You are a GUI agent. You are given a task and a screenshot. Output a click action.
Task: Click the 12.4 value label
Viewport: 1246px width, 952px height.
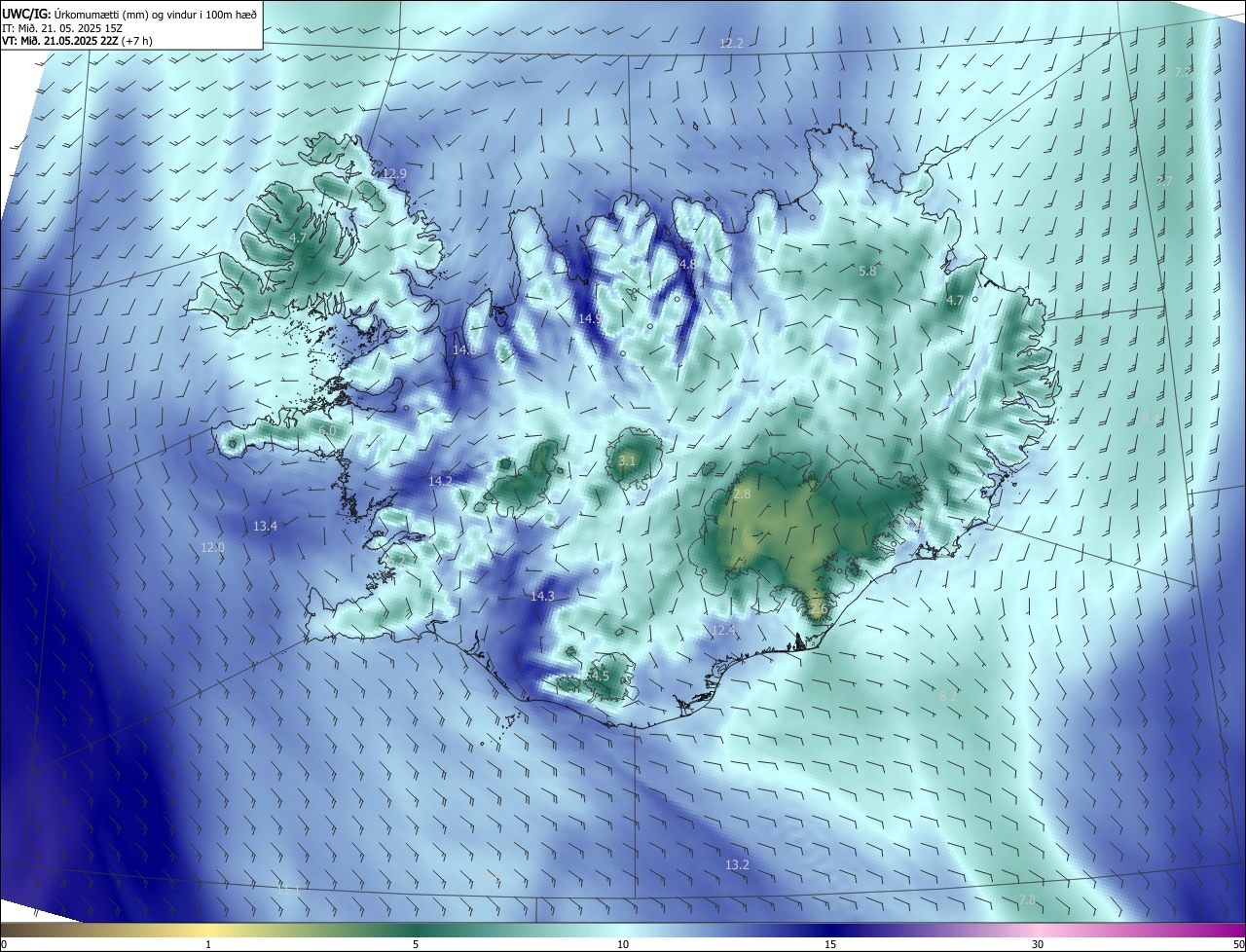pyautogui.click(x=723, y=631)
